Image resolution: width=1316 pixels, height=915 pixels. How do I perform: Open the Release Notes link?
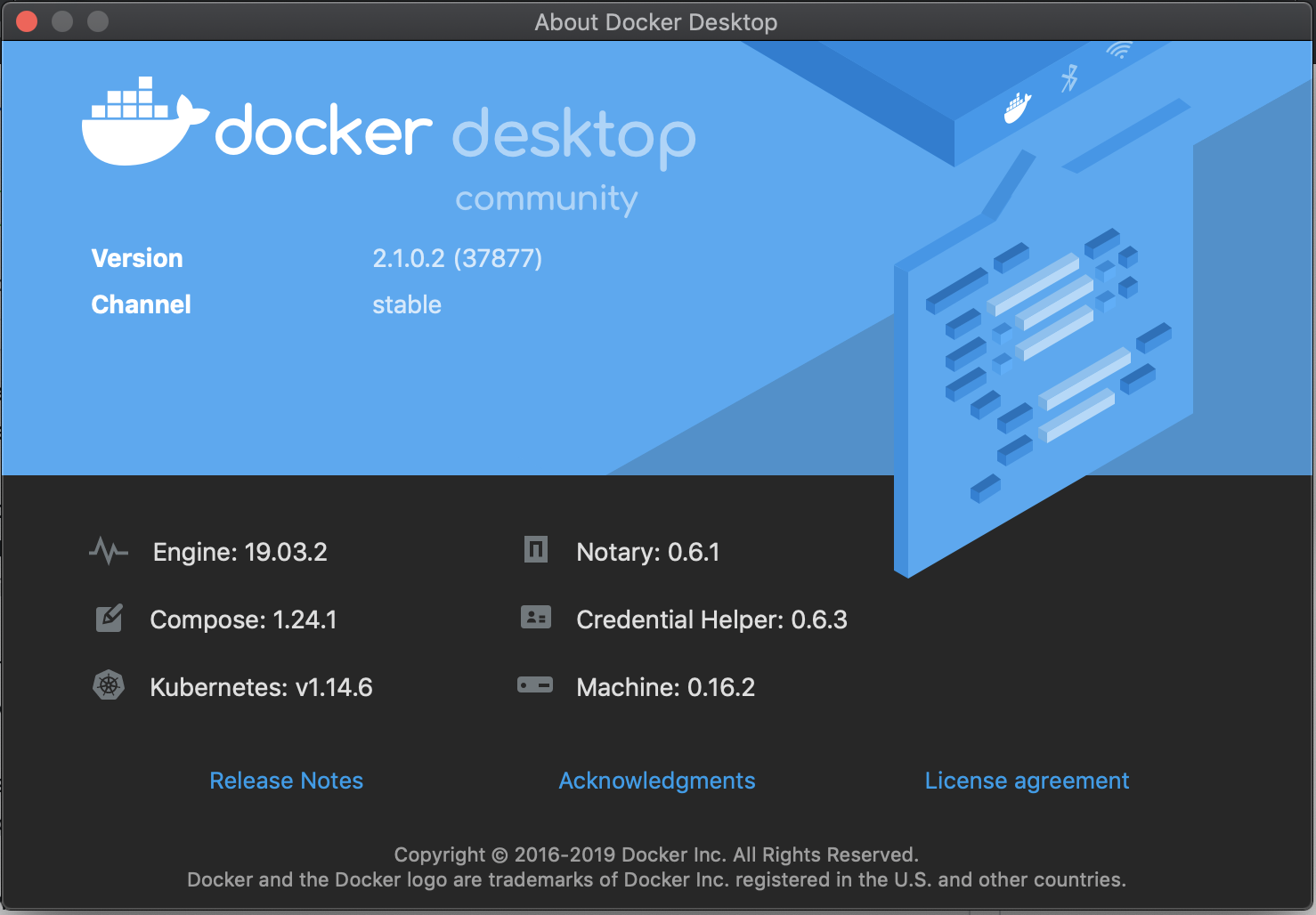pos(286,781)
